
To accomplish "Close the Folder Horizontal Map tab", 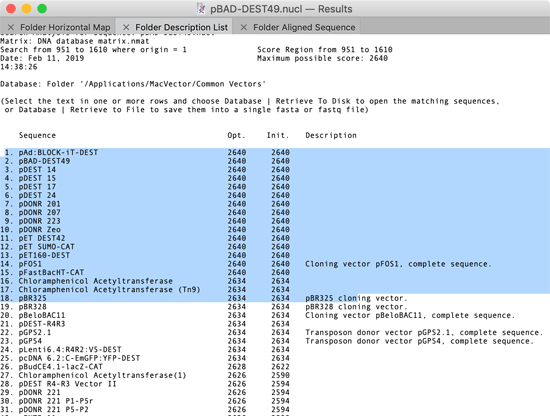I will pyautogui.click(x=11, y=27).
